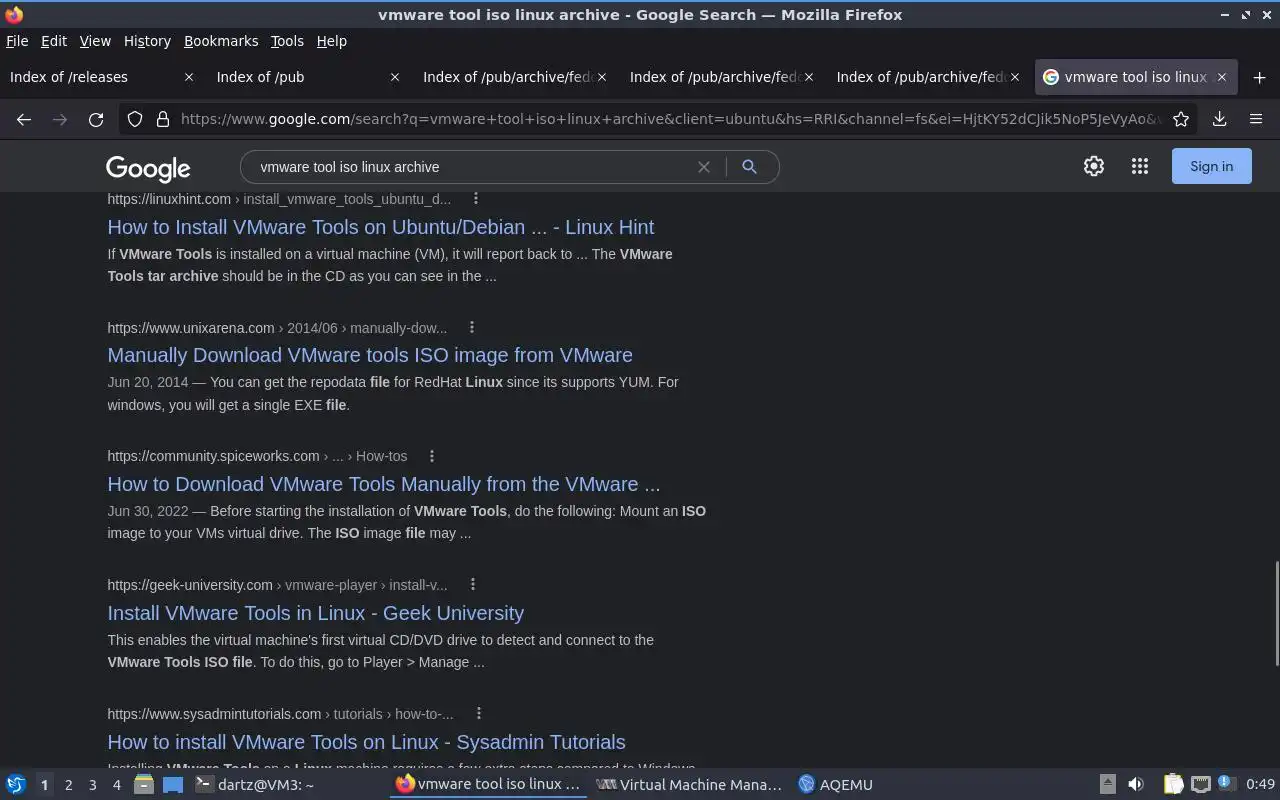The image size is (1280, 800).
Task: Open the clipboard manager tray icon
Action: click(x=1173, y=785)
